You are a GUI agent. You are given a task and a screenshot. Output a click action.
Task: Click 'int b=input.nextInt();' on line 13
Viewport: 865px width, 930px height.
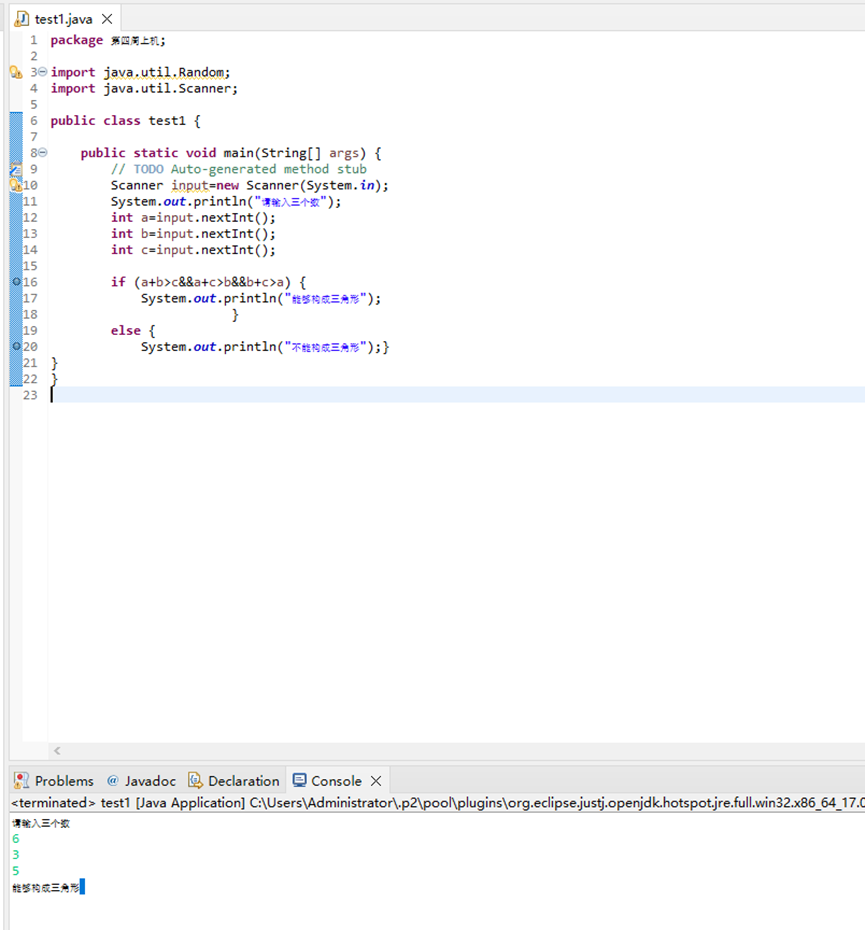(x=193, y=234)
